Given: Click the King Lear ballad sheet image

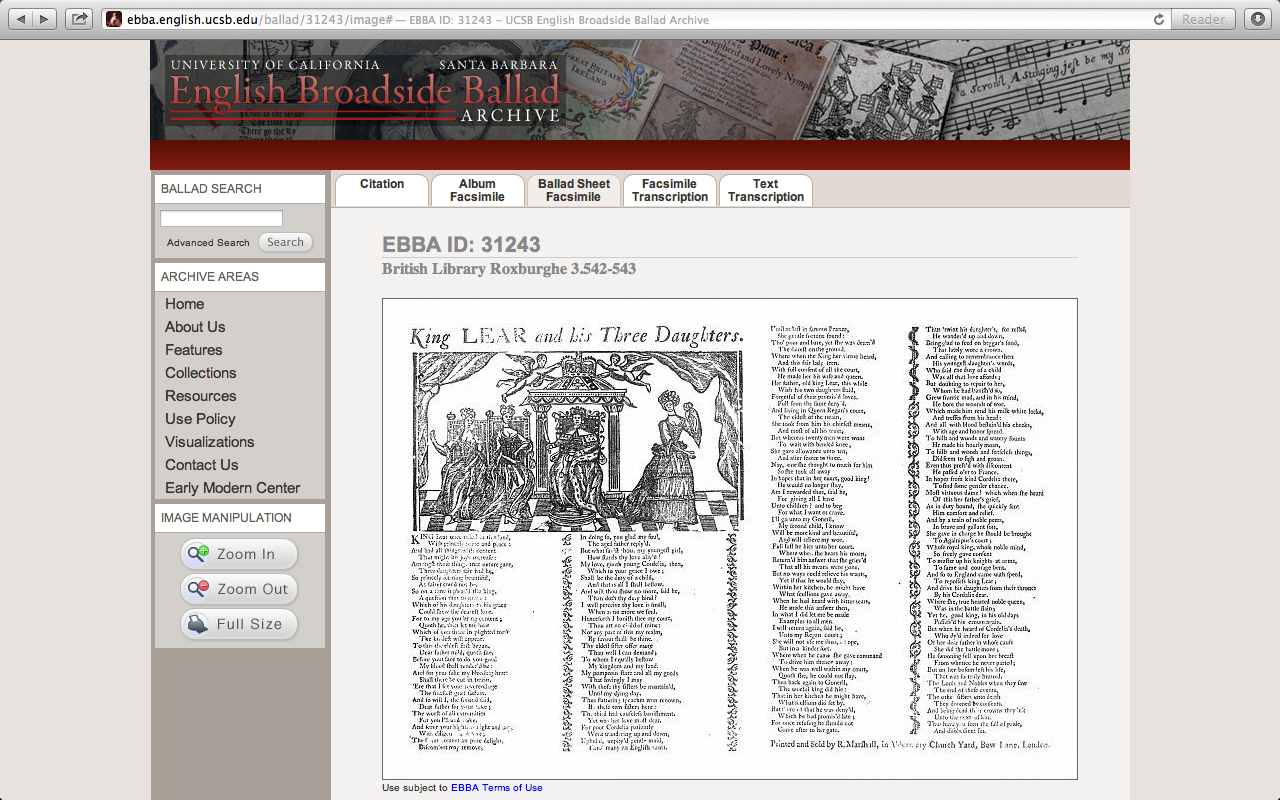Looking at the screenshot, I should tap(730, 539).
